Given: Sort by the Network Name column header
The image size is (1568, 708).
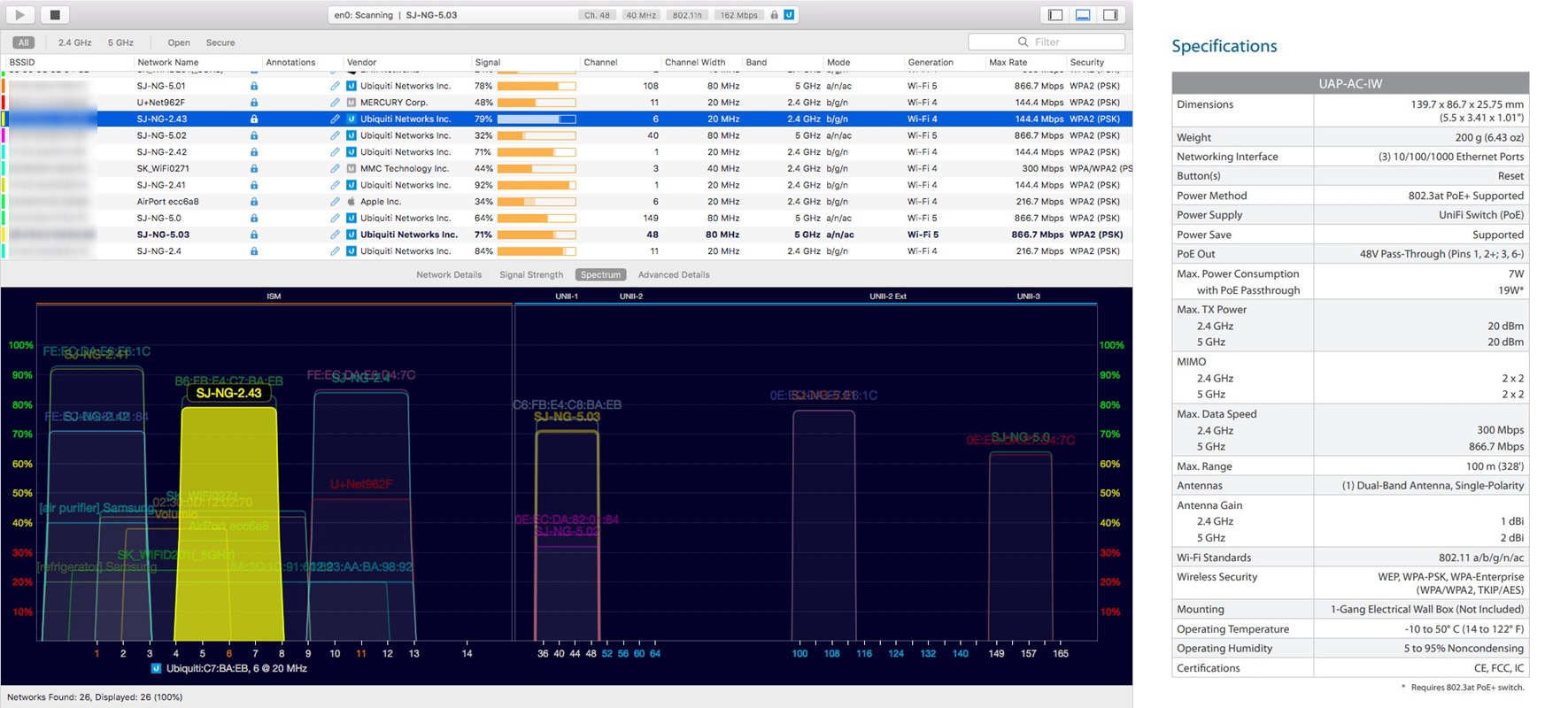Looking at the screenshot, I should (168, 62).
